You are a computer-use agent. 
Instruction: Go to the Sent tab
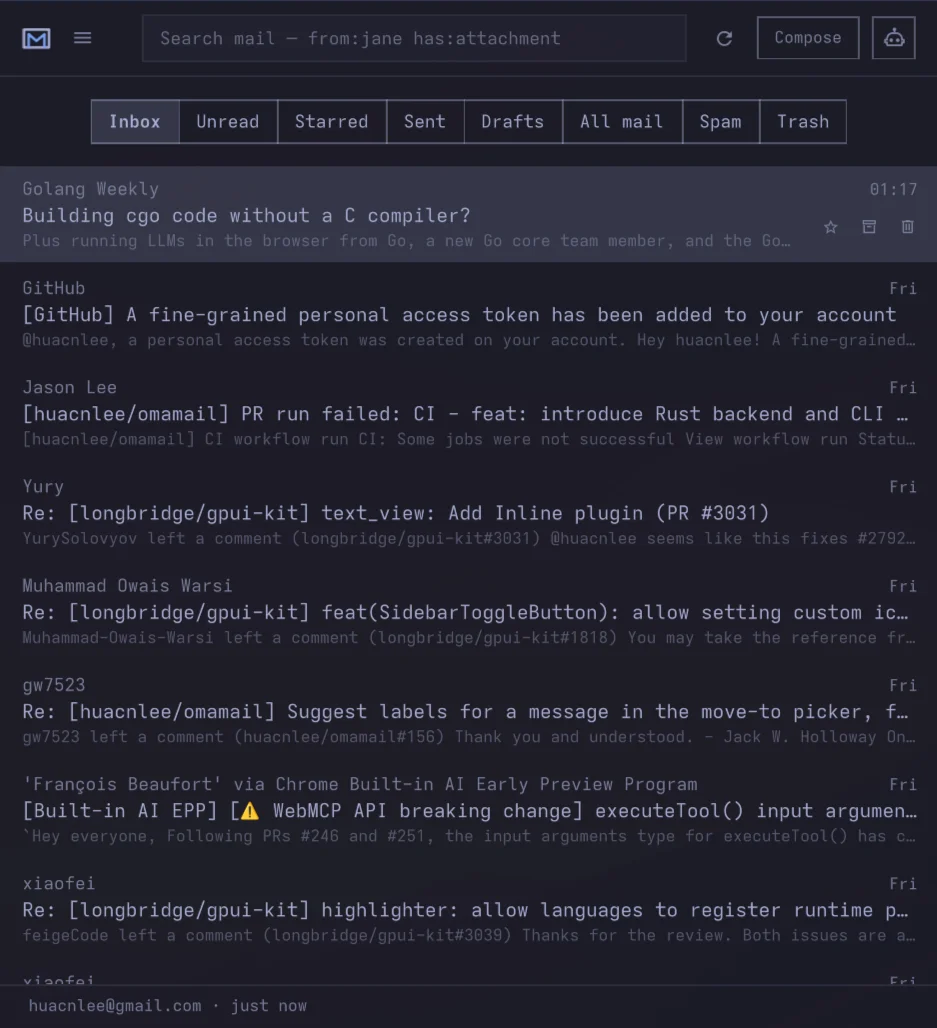425,122
